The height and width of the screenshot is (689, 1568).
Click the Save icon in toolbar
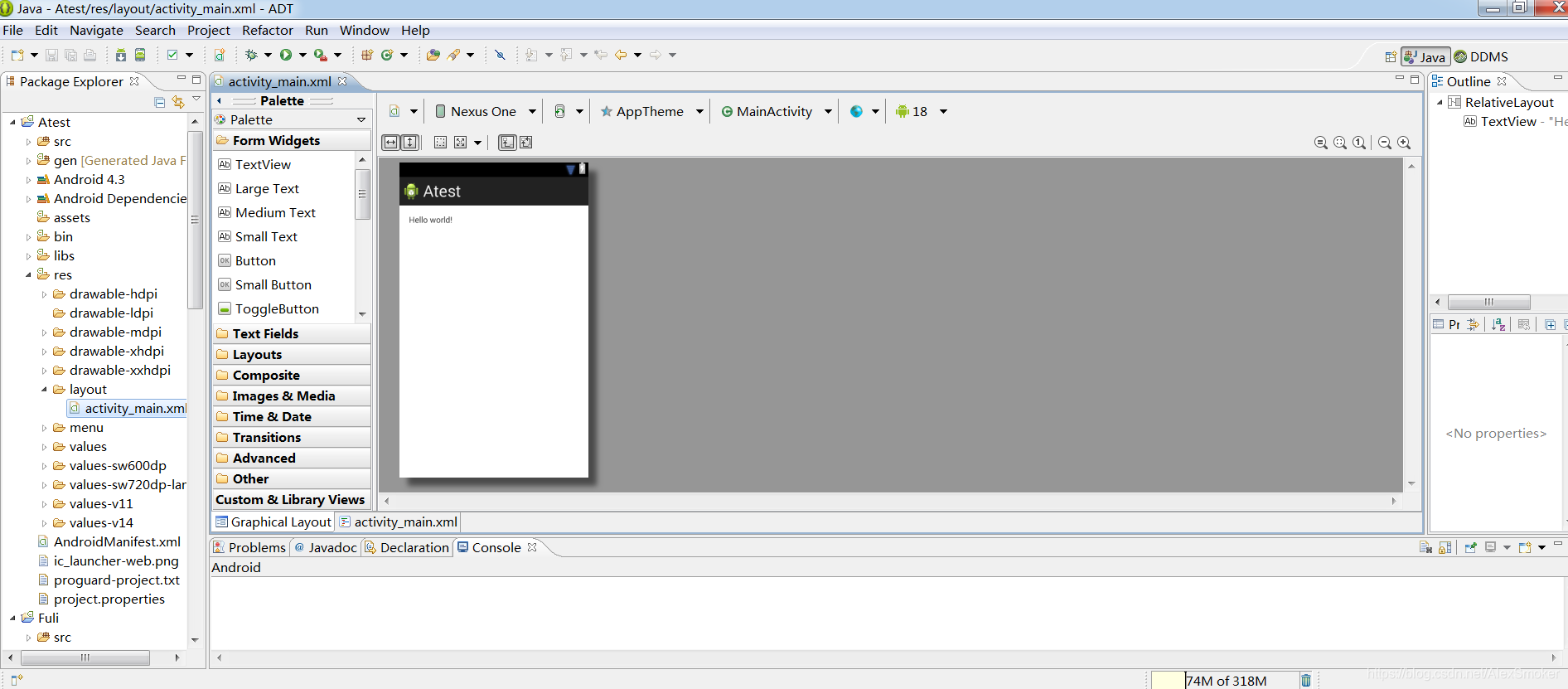[x=51, y=55]
